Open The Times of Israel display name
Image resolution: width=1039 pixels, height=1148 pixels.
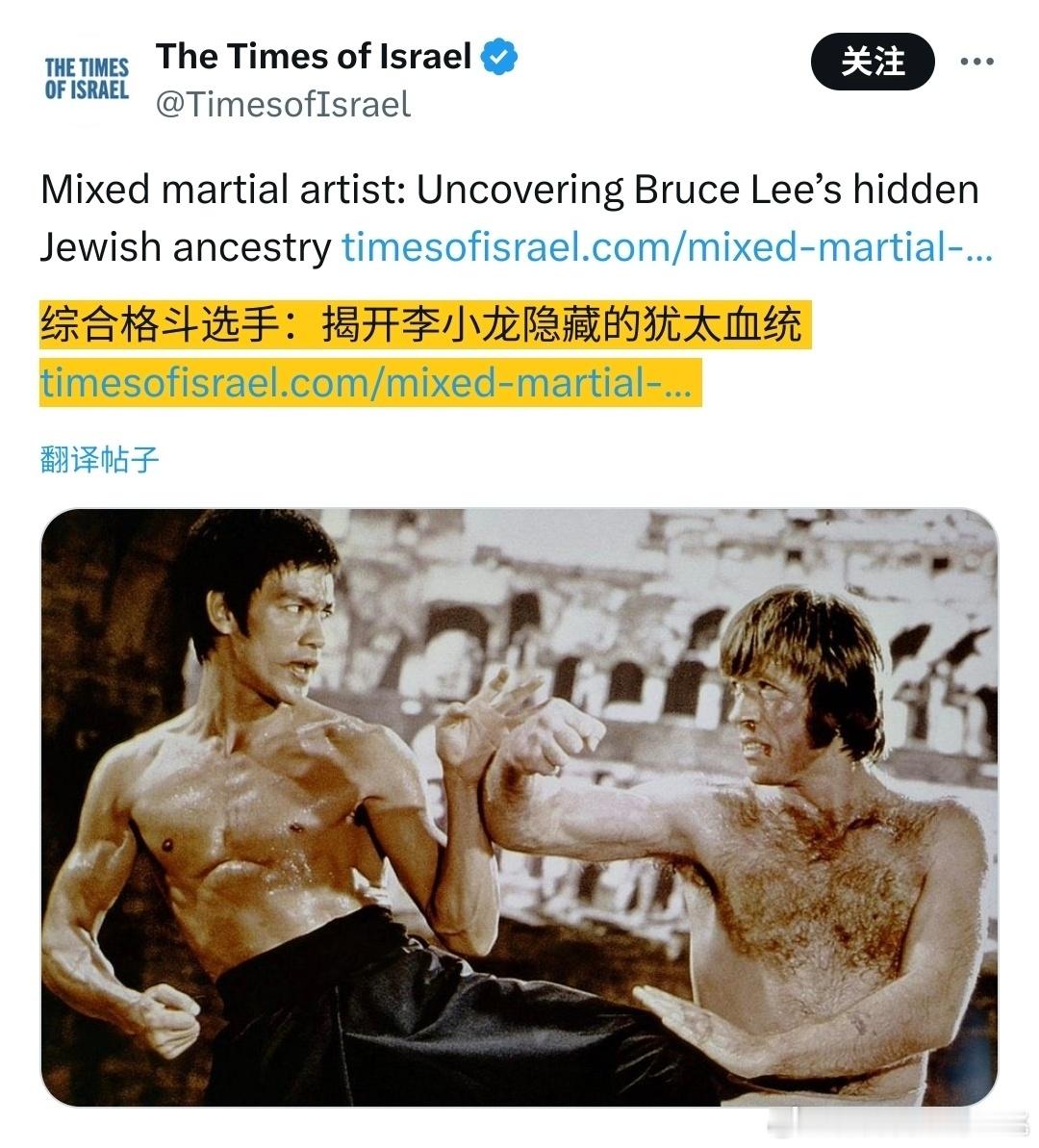[315, 57]
